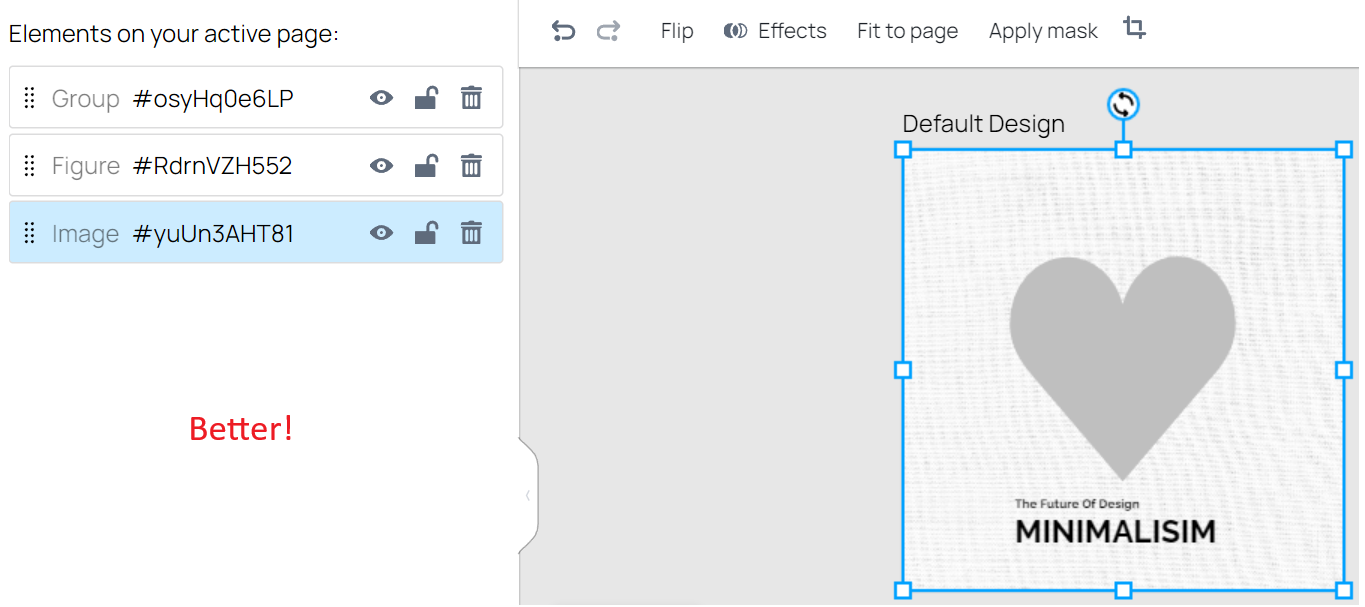Lock the Figure #RdrnVZH552 element
Image resolution: width=1365 pixels, height=607 pixels.
click(426, 166)
